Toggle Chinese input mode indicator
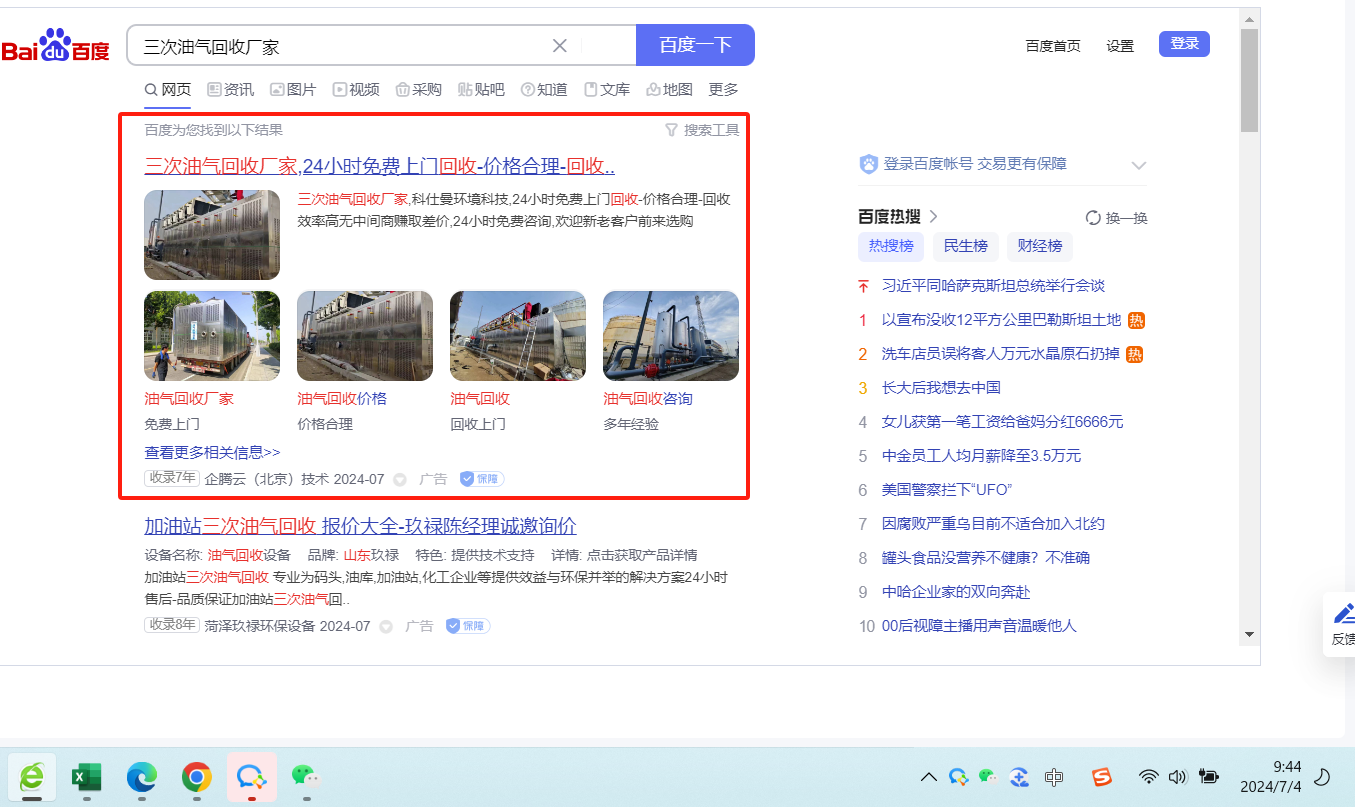The image size is (1355, 807). click(x=1053, y=777)
